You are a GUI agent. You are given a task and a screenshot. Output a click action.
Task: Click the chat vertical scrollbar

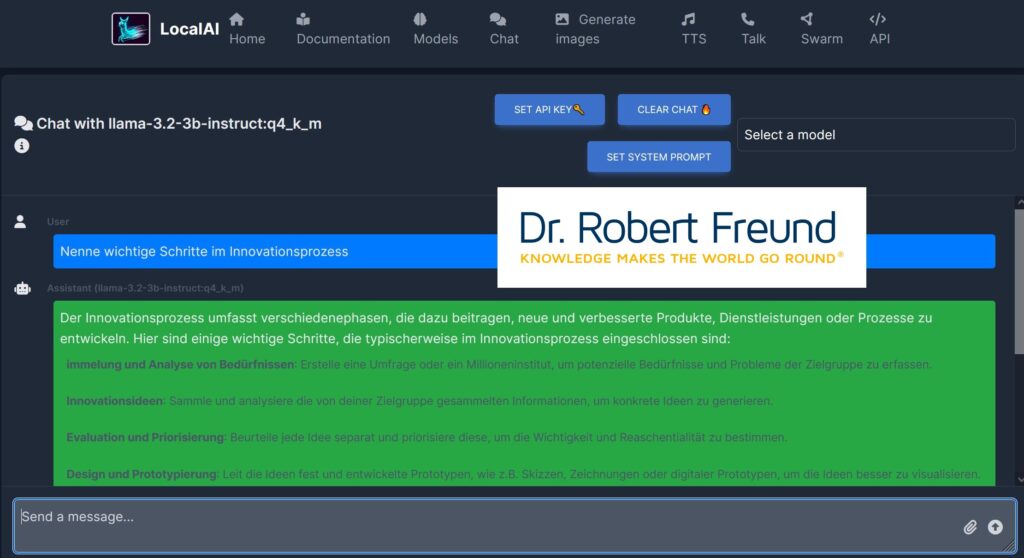tap(1018, 280)
